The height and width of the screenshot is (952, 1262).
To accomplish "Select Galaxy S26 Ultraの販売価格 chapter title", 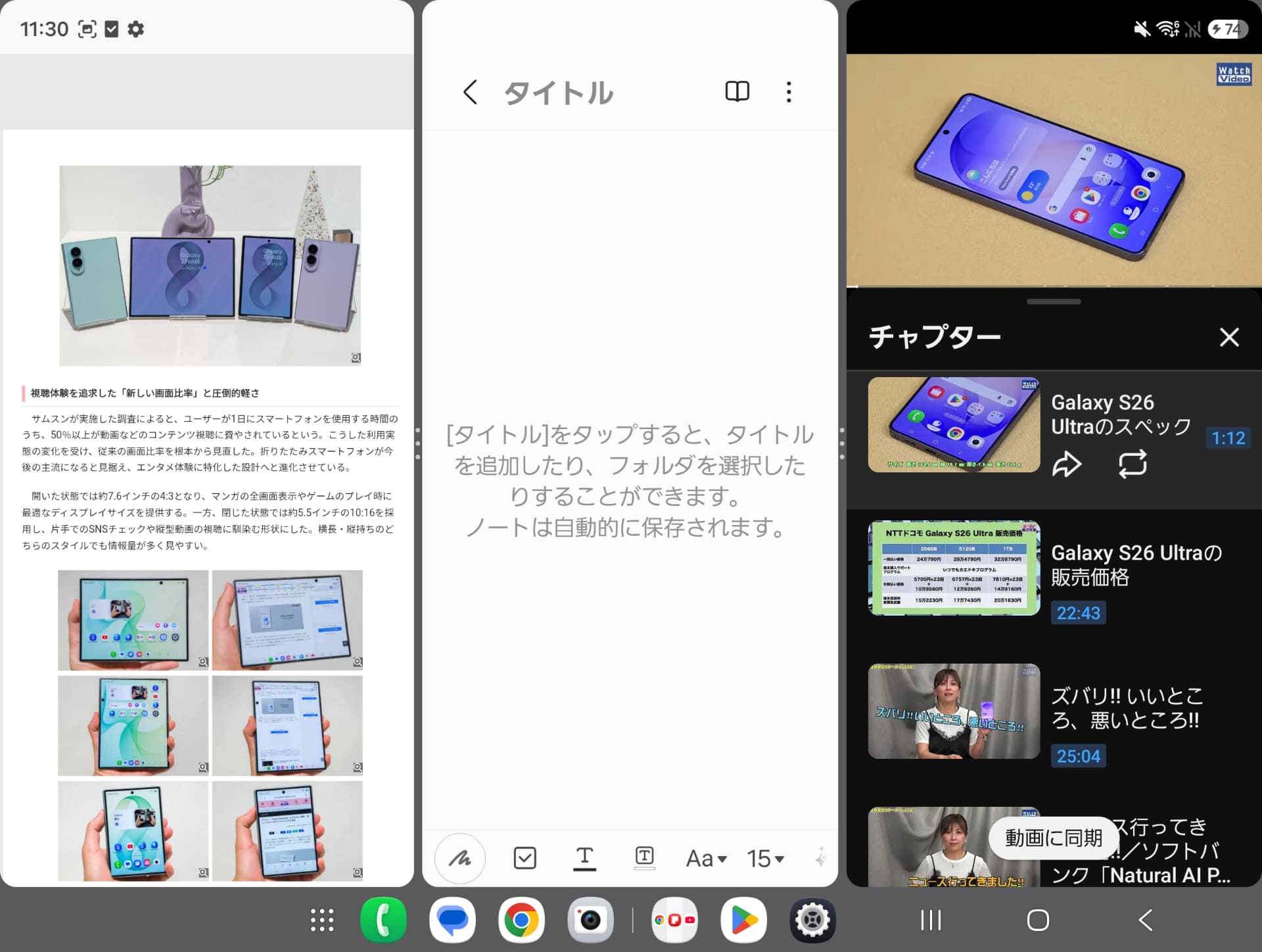I will [x=1136, y=565].
